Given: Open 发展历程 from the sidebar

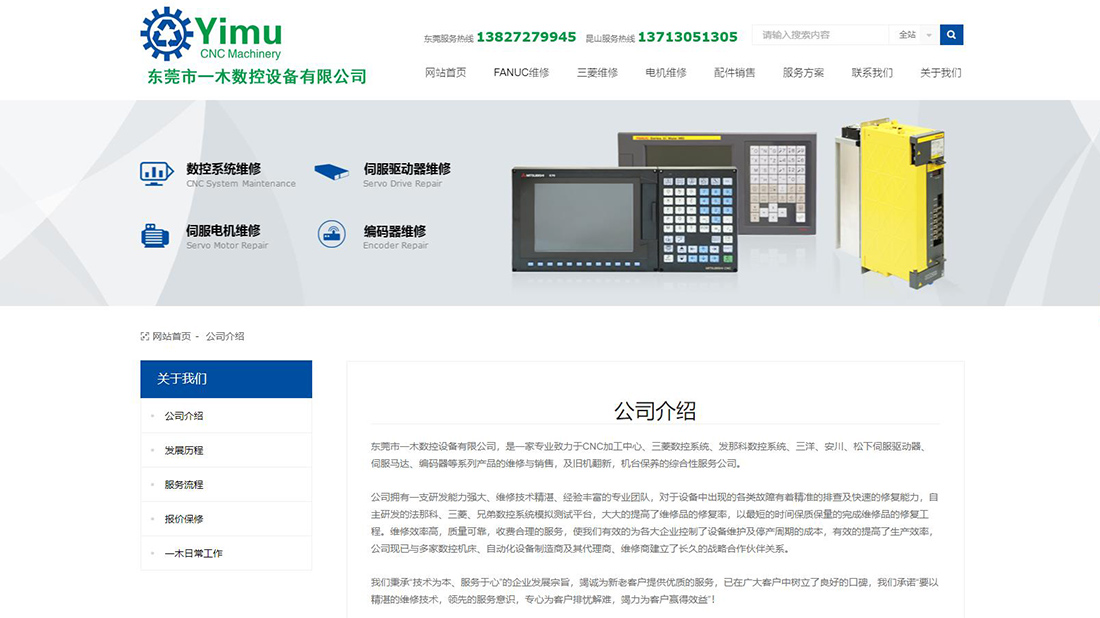Looking at the screenshot, I should pyautogui.click(x=184, y=451).
